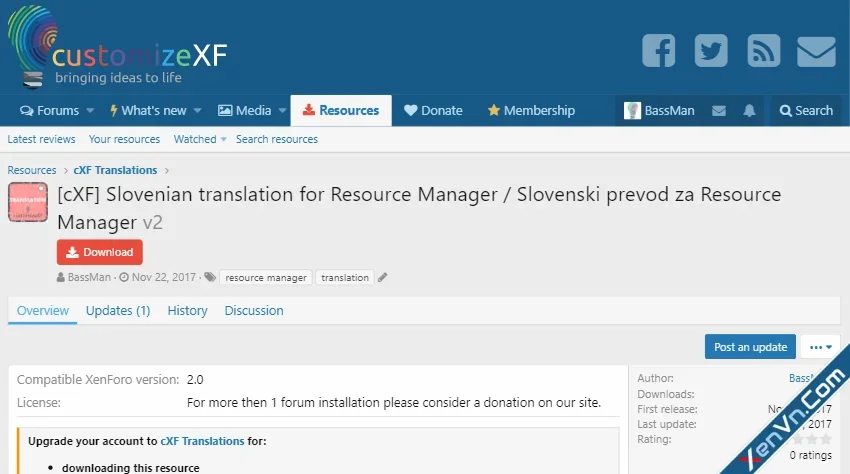The height and width of the screenshot is (474, 850).
Task: Open the Twitter icon in header
Action: coord(711,51)
